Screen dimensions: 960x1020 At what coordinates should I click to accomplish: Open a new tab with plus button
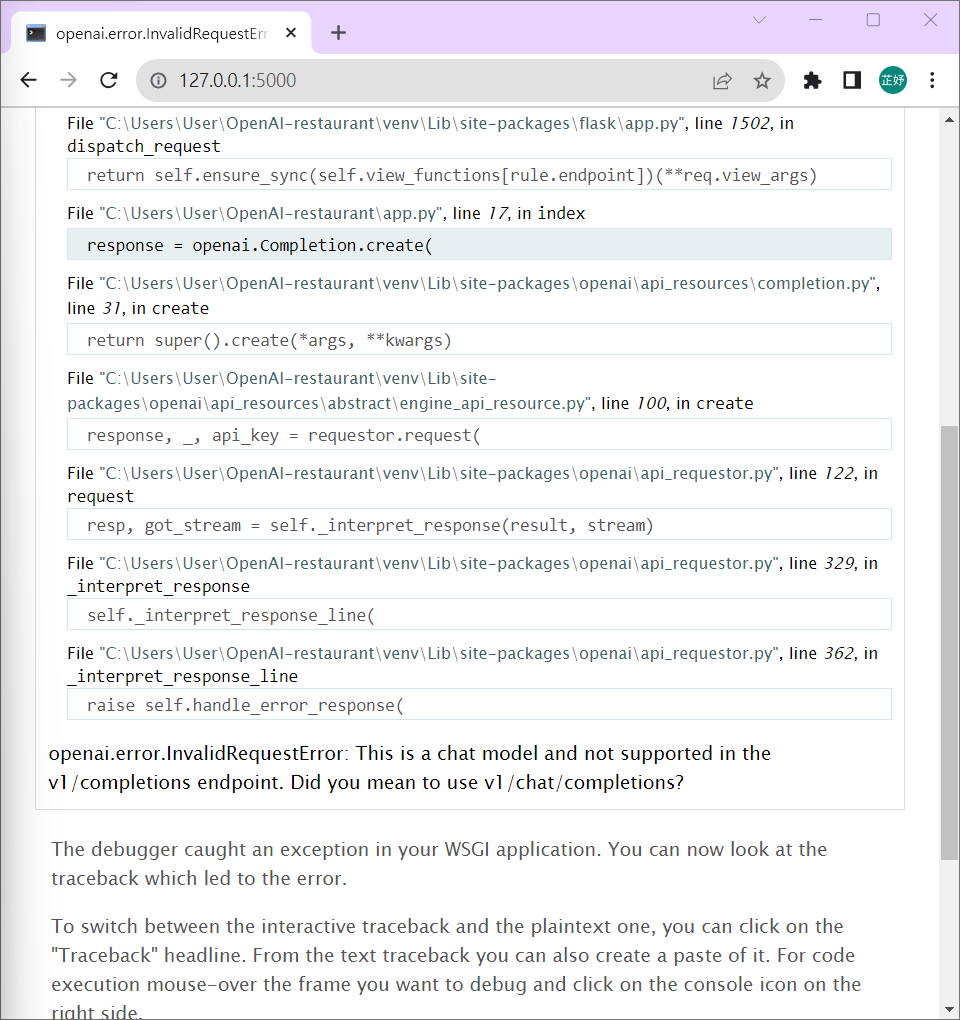(338, 33)
